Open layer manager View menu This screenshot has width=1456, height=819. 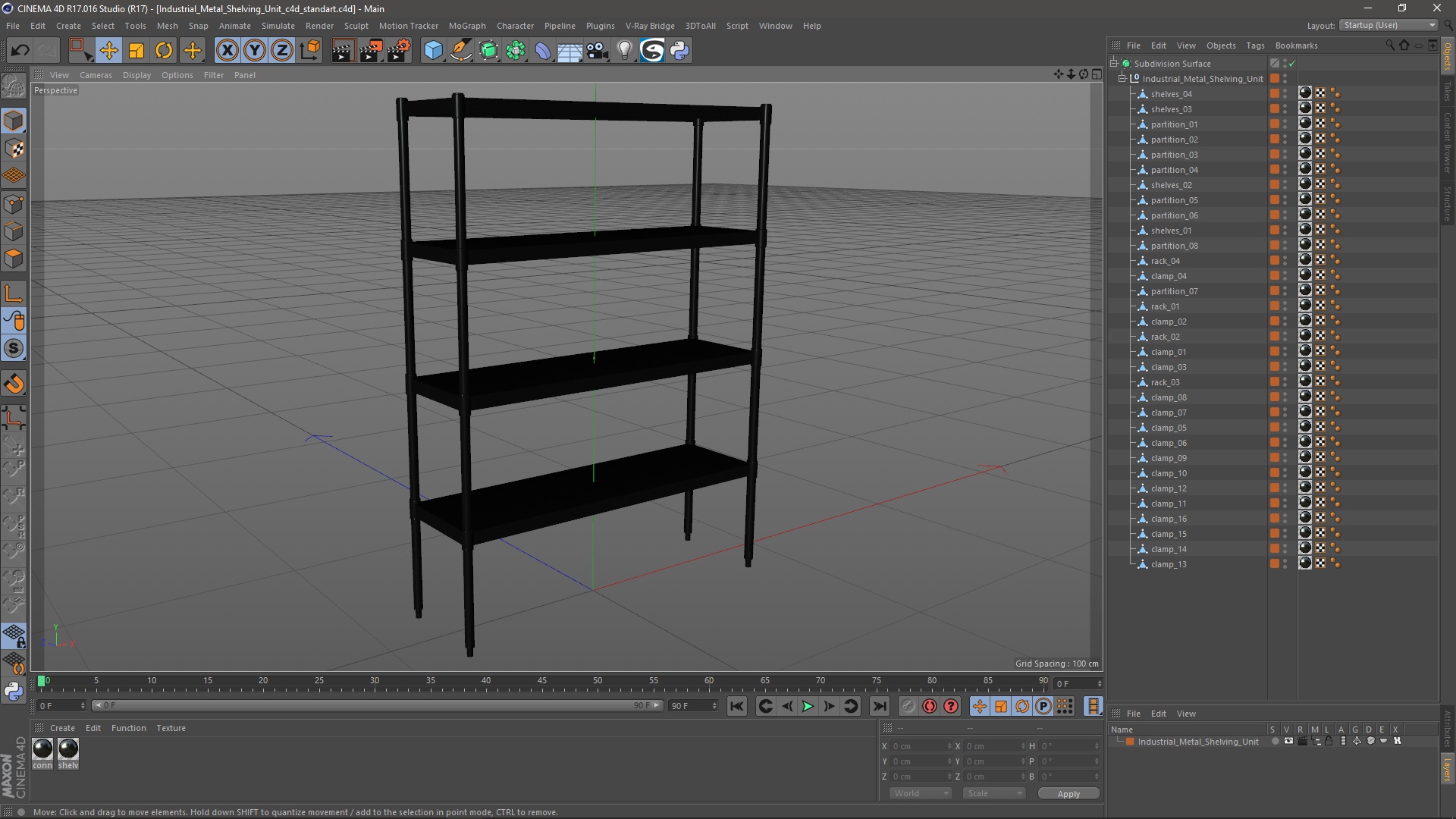pos(1186,714)
